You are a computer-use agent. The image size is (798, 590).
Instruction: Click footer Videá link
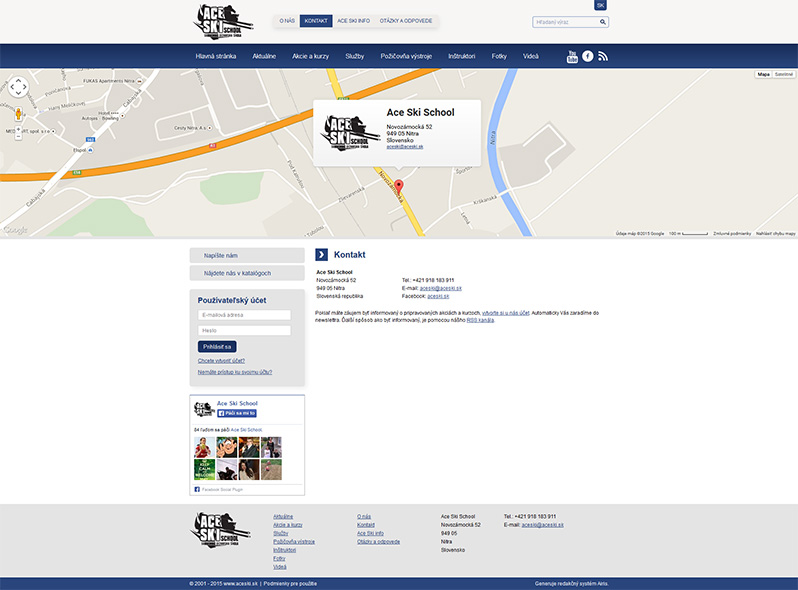click(x=280, y=567)
